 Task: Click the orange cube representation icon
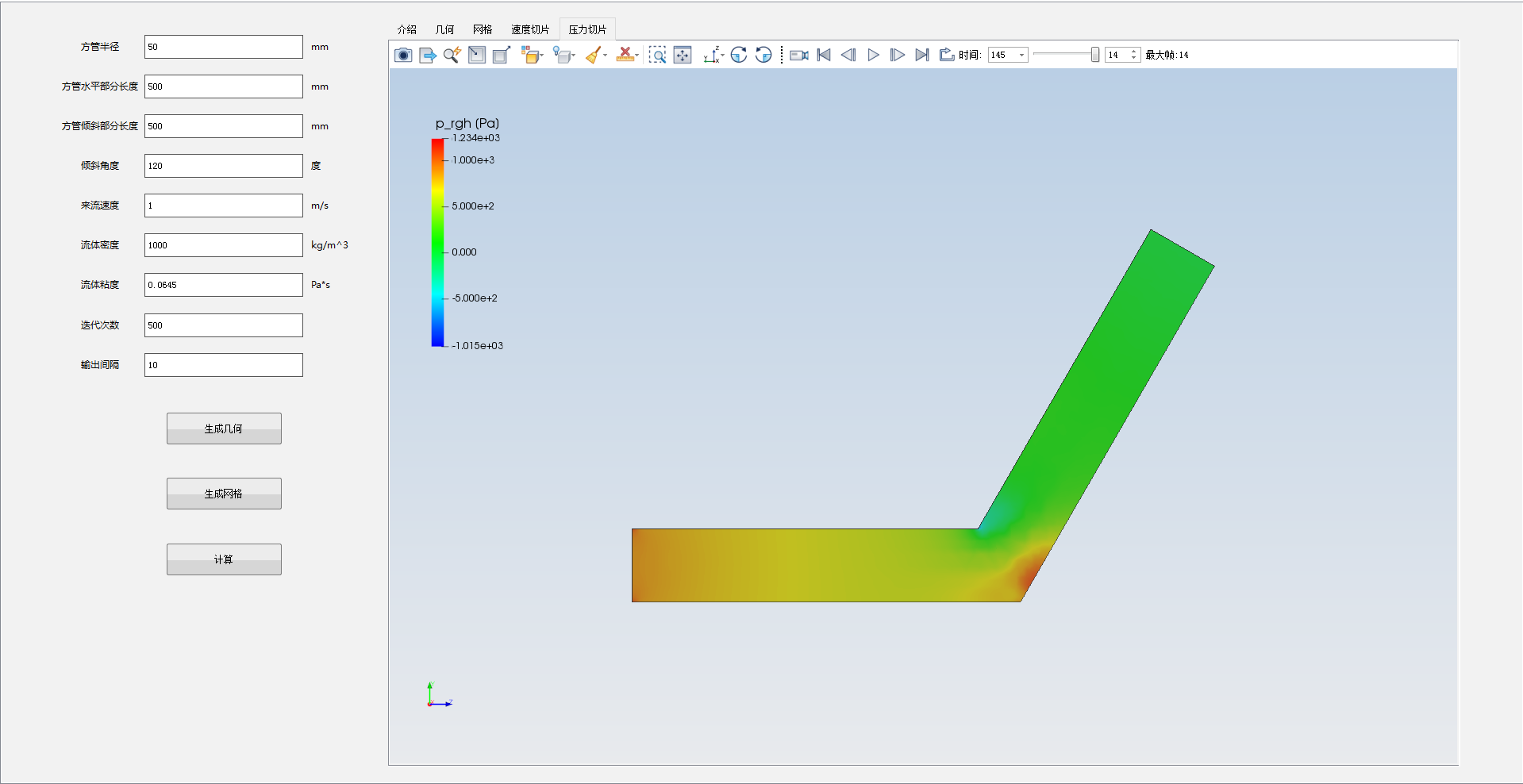tap(529, 55)
